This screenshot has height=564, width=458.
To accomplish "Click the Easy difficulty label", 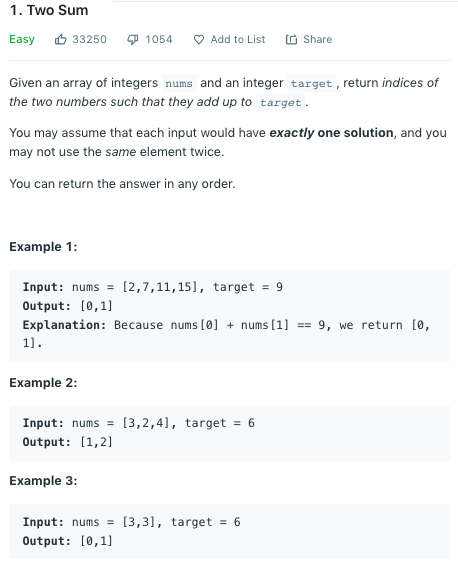I will coord(22,39).
